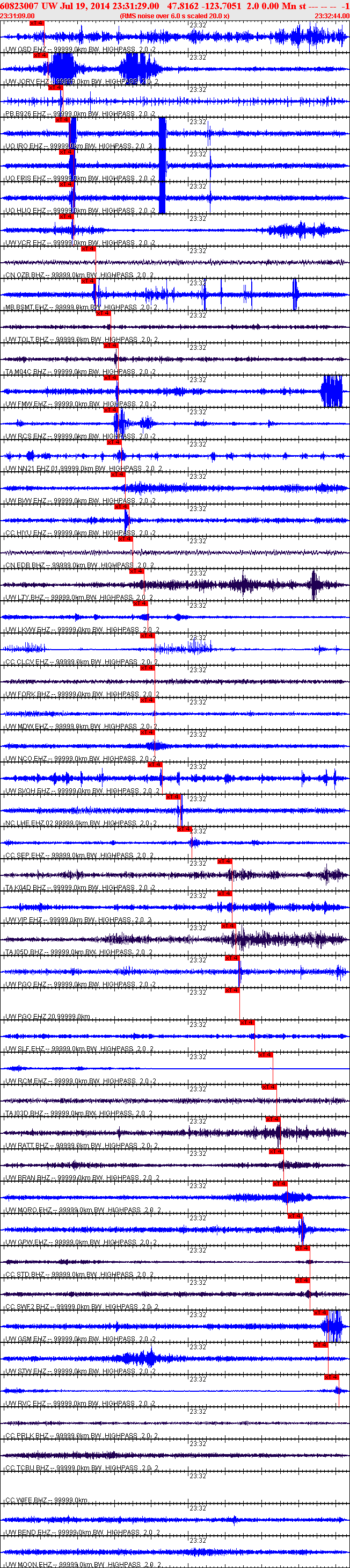Select the TA J05D BHZ station label
Screen dimensions: 350x1568
pos(79,953)
